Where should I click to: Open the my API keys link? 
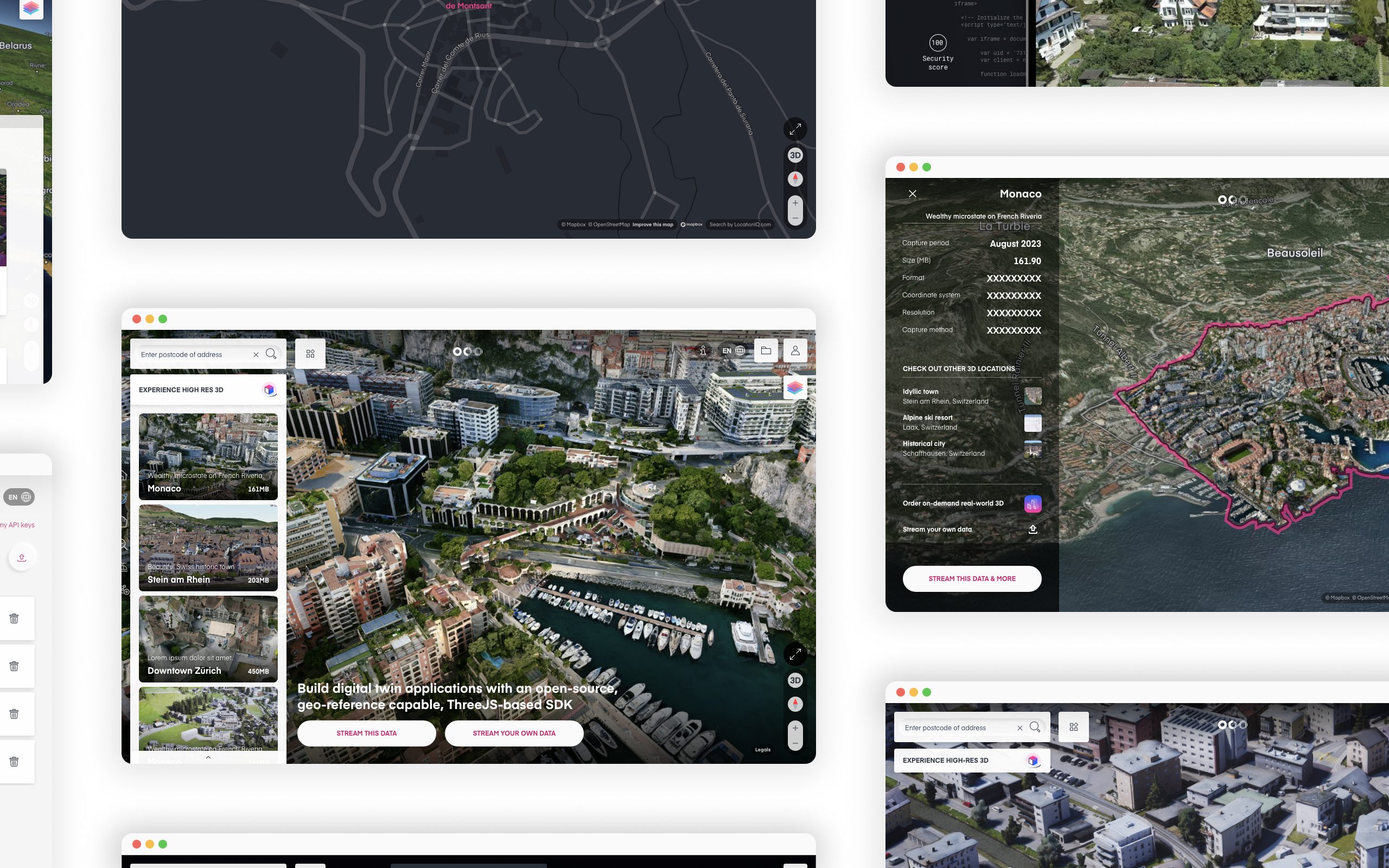click(x=17, y=525)
